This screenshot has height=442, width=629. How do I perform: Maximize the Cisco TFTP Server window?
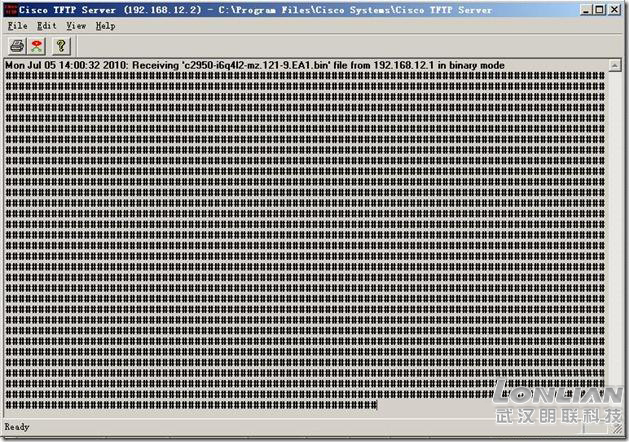pyautogui.click(x=599, y=10)
